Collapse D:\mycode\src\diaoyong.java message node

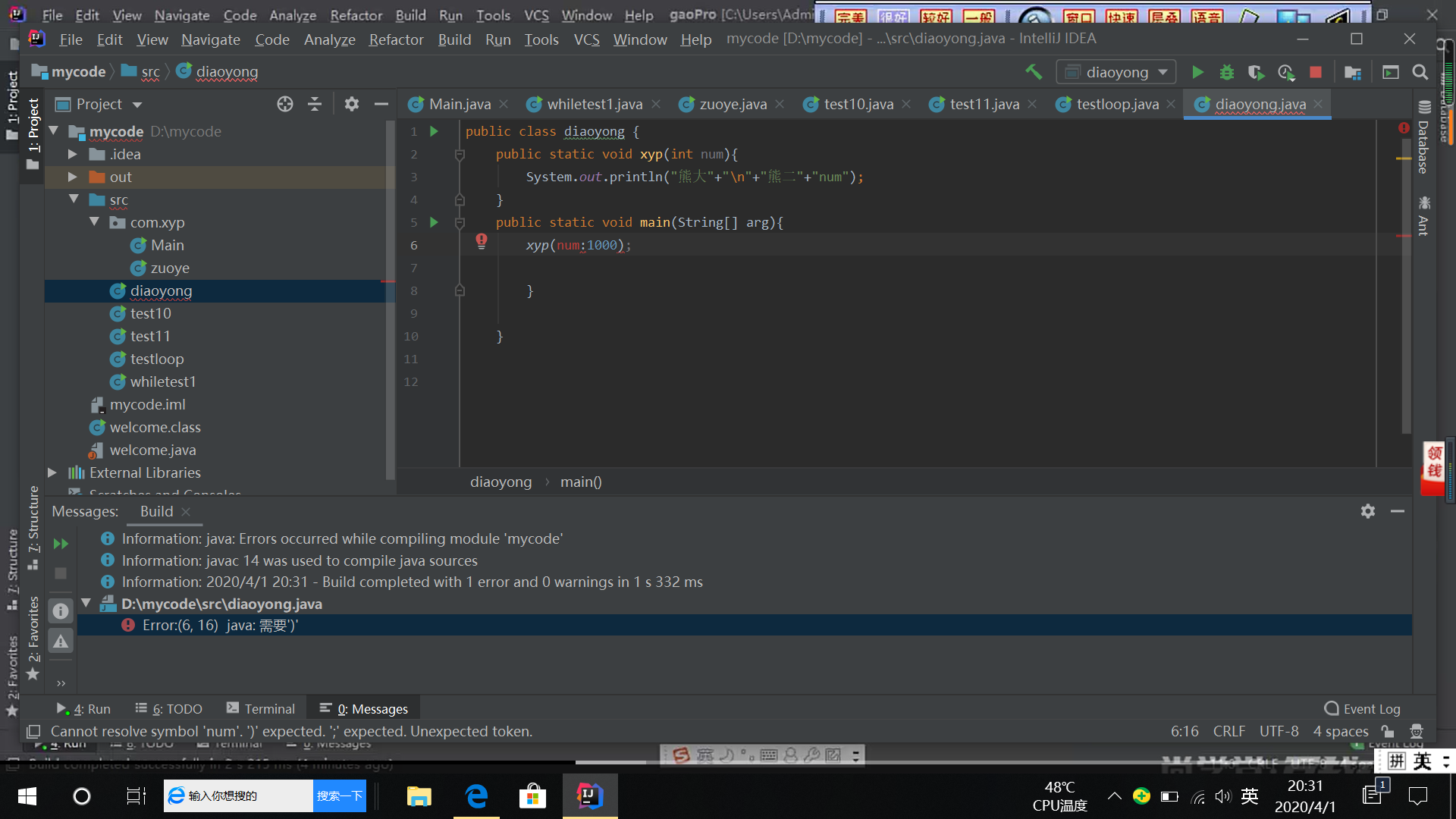[x=86, y=604]
